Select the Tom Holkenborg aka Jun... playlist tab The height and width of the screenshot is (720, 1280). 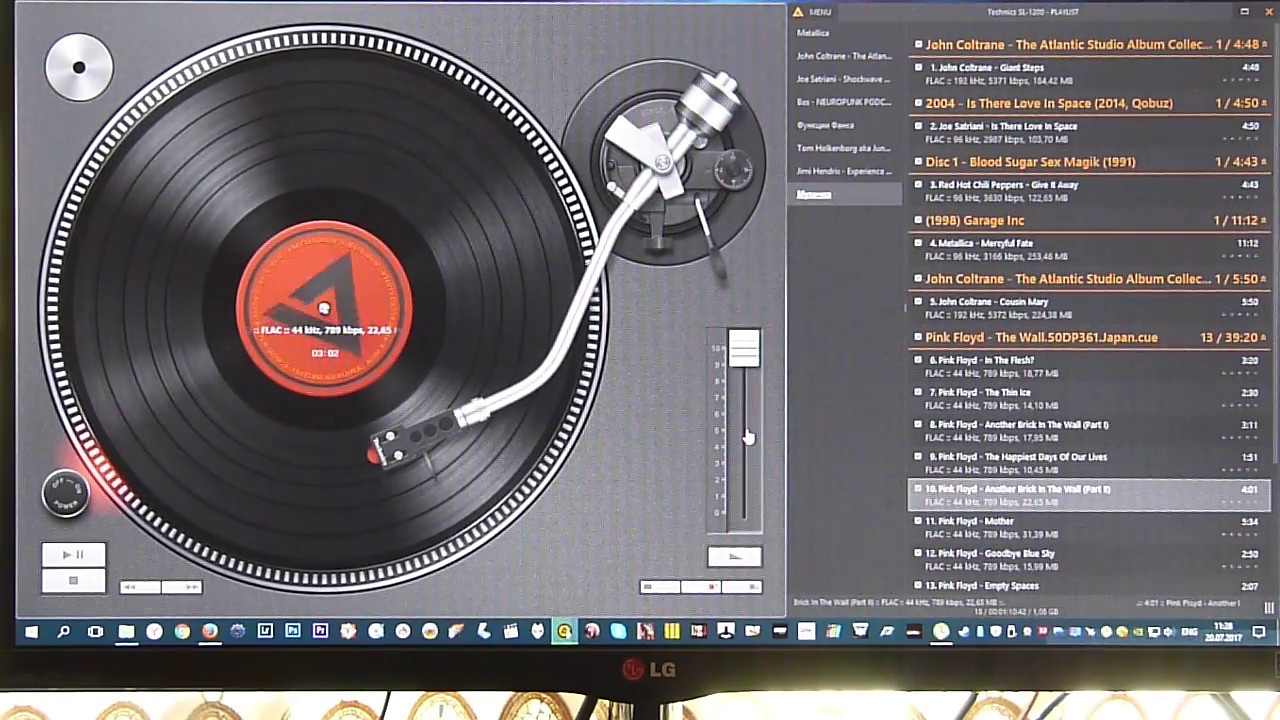click(x=843, y=148)
